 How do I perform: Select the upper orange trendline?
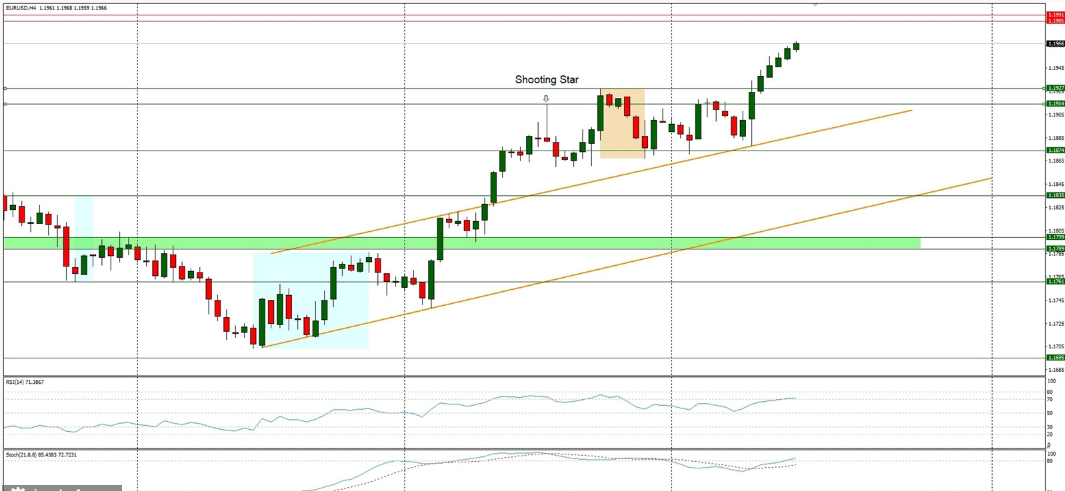(x=591, y=181)
